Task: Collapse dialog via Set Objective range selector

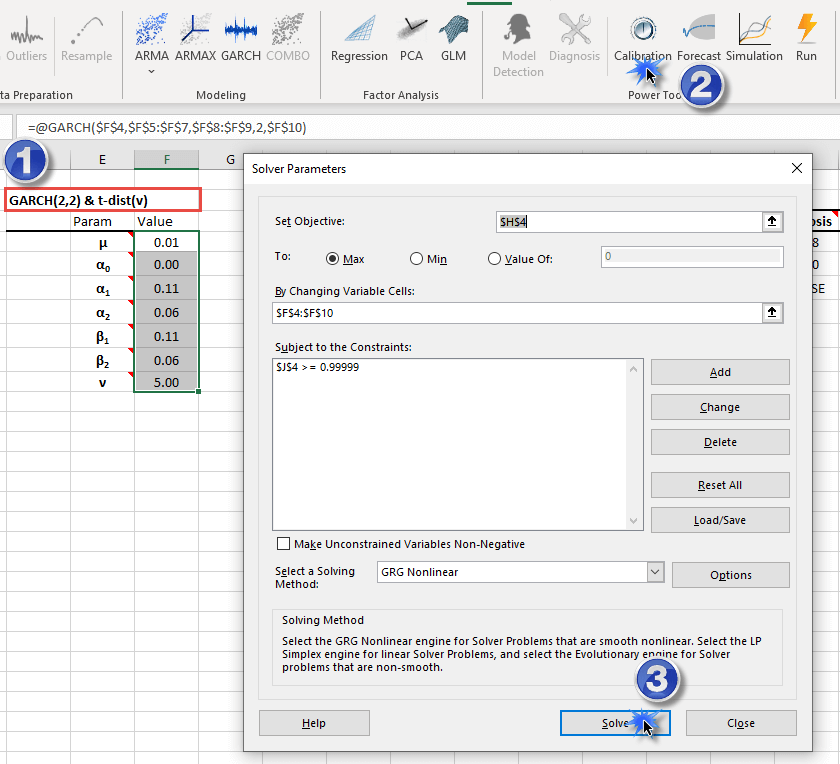Action: (772, 222)
